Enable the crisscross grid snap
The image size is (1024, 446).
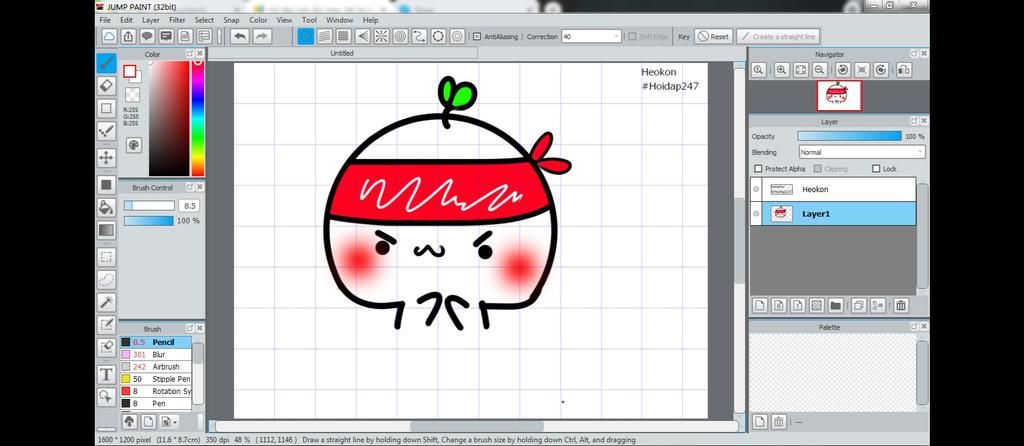coord(344,37)
